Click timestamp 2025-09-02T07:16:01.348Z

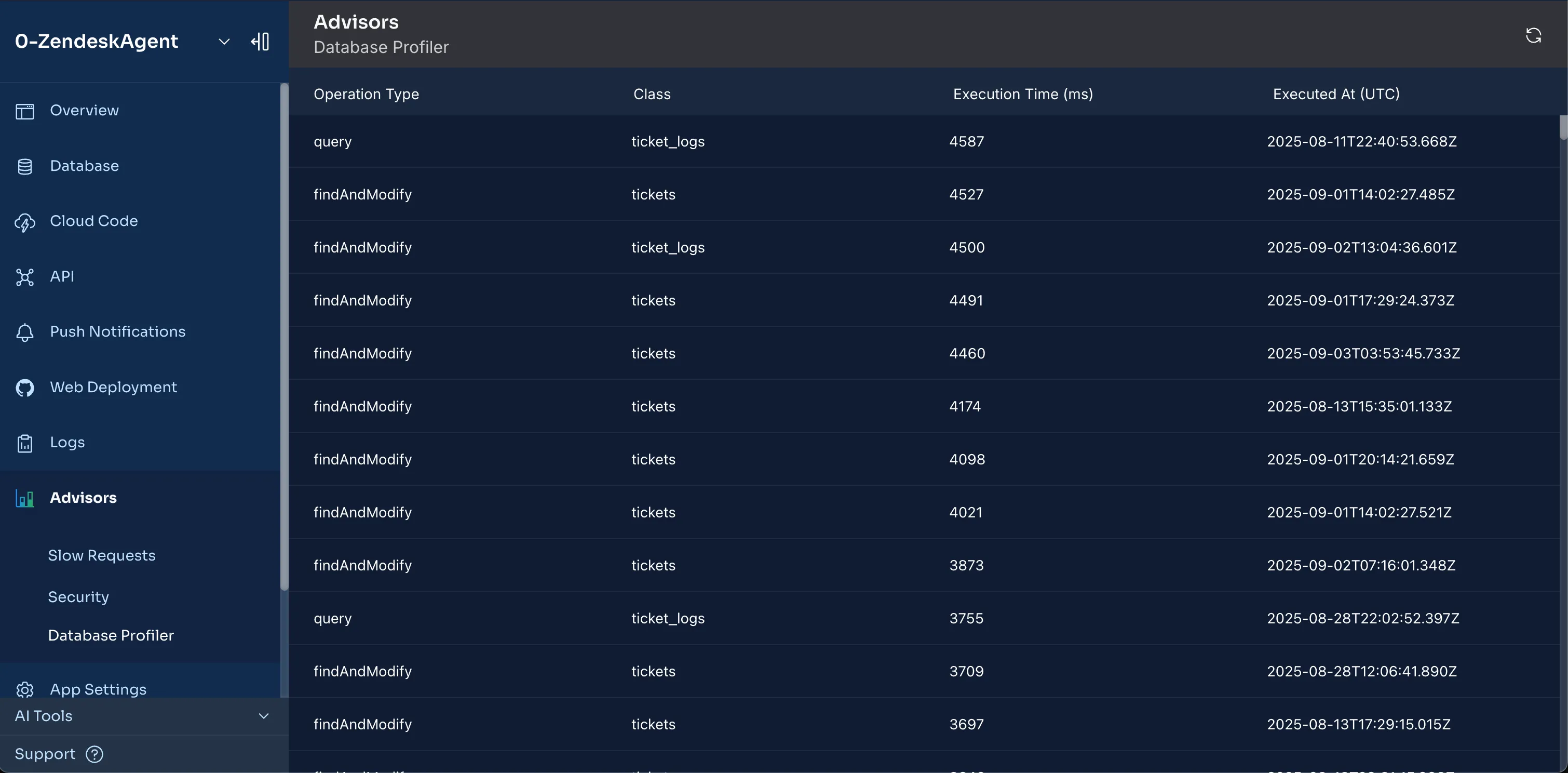pyautogui.click(x=1361, y=566)
